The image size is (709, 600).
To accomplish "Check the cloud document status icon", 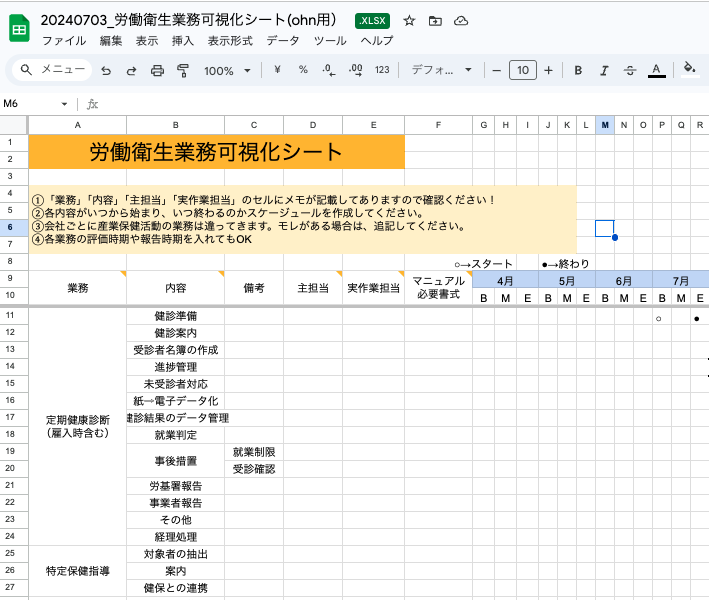I will click(x=461, y=21).
